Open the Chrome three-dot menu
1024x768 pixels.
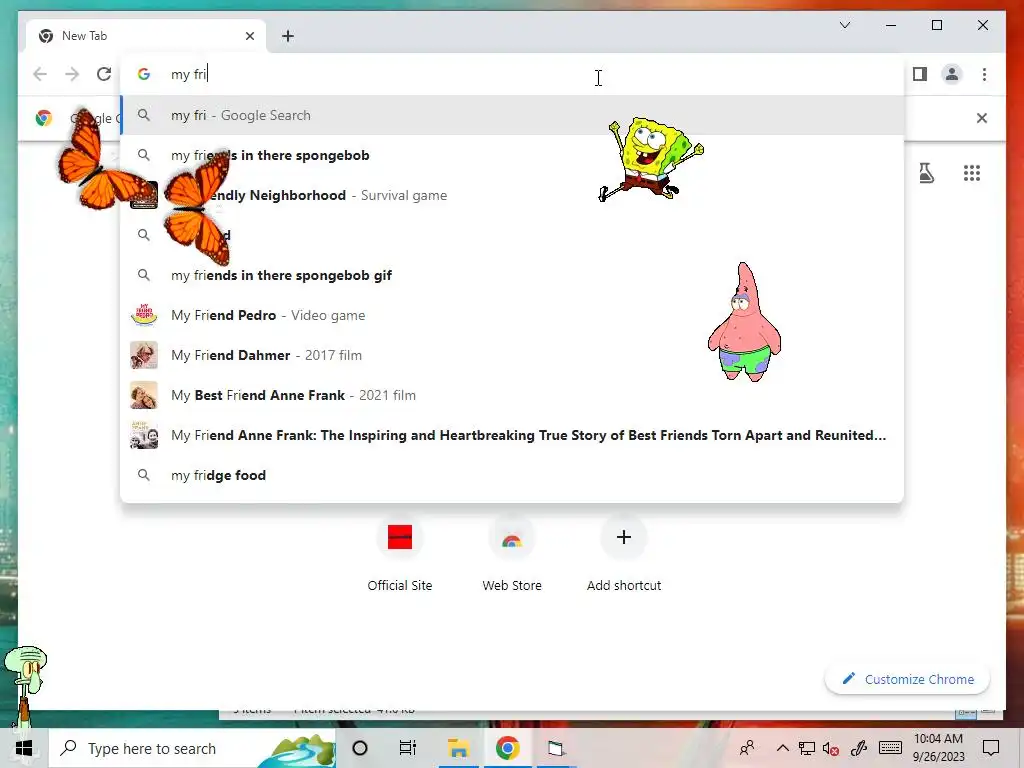[x=984, y=74]
